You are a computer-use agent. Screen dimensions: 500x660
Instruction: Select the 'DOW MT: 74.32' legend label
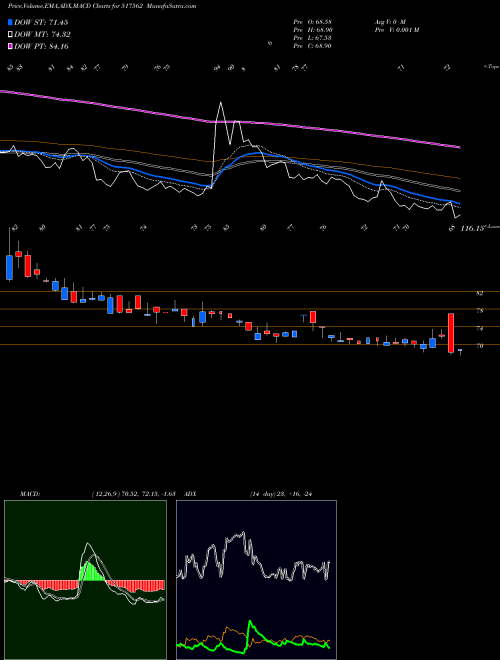[42, 35]
